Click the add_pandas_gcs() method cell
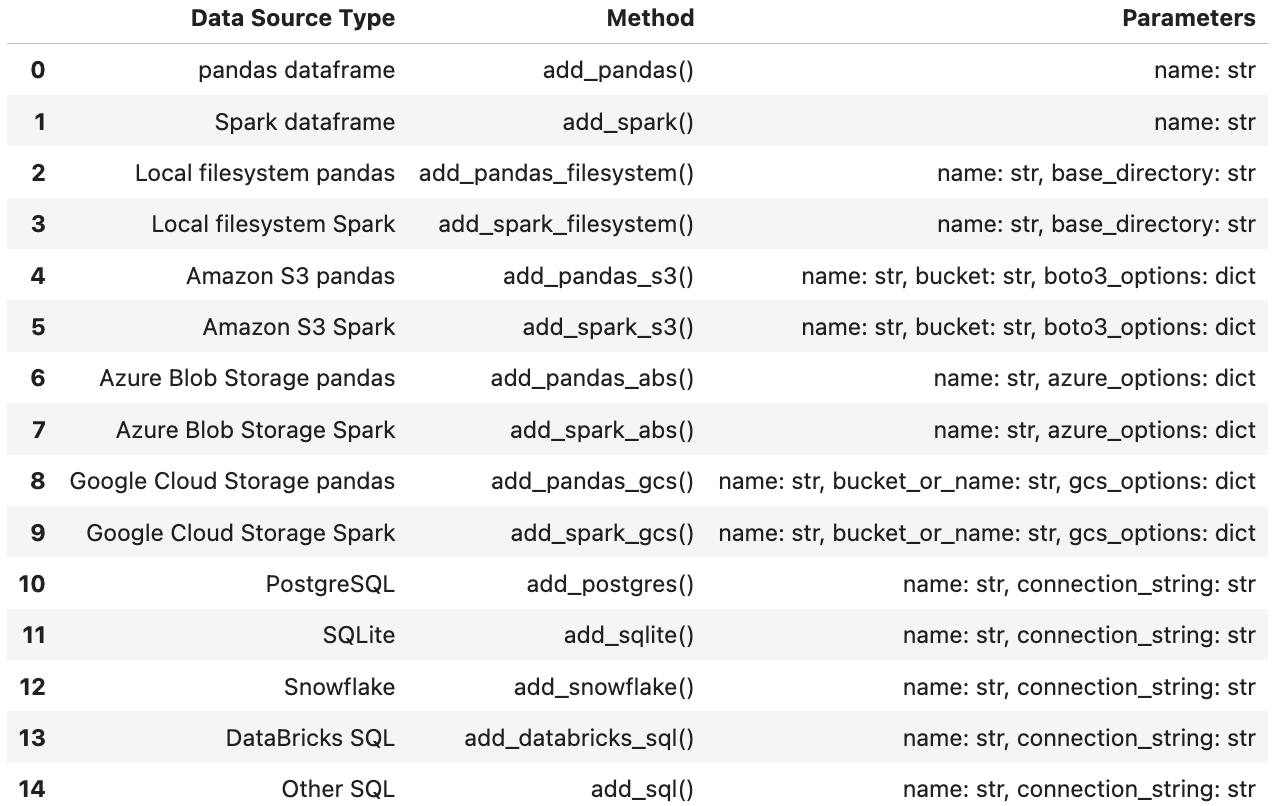Image resolution: width=1276 pixels, height=806 pixels. pyautogui.click(x=592, y=481)
